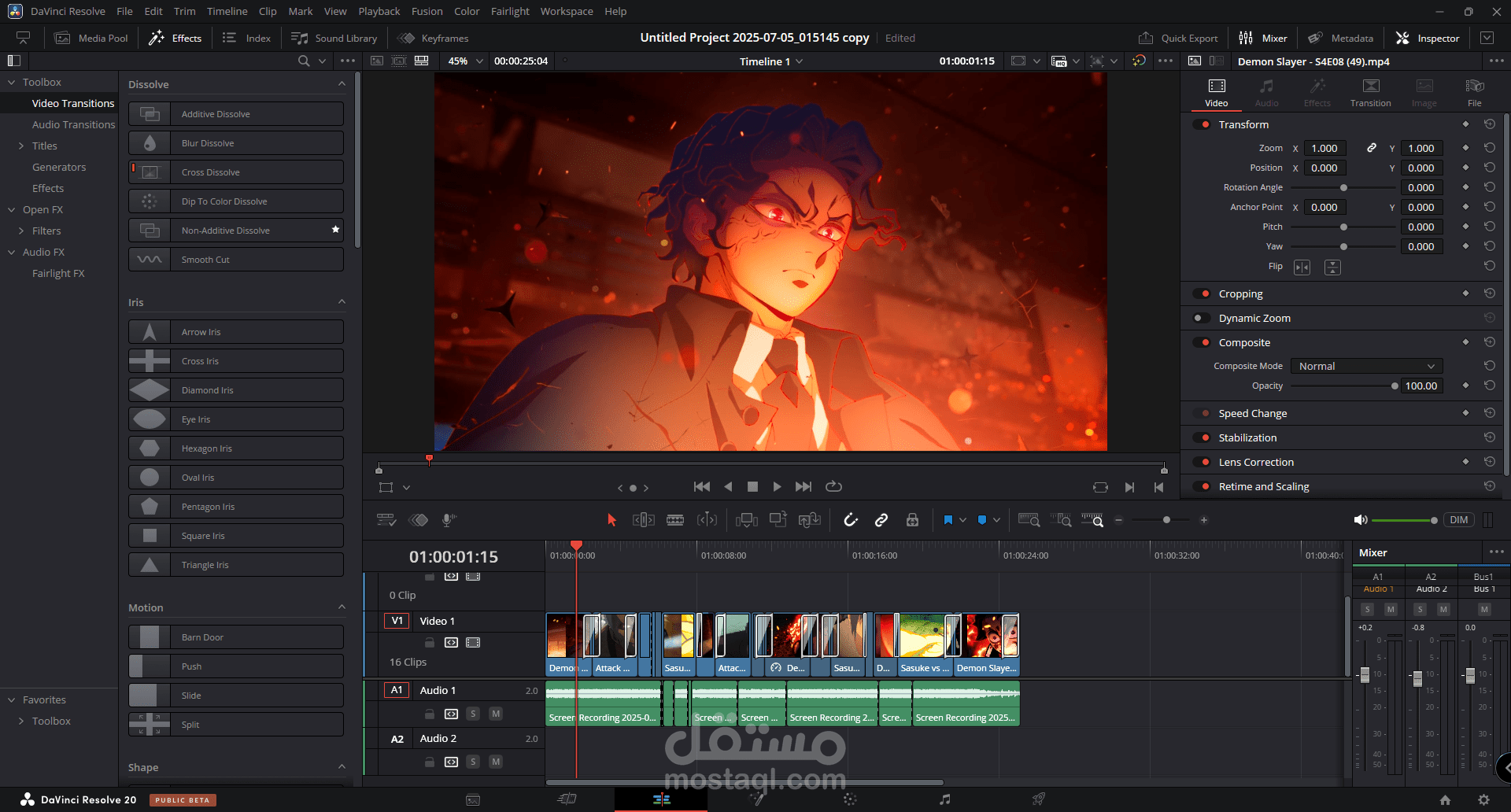1511x812 pixels.
Task: Click the blue flag icon
Action: coord(948,520)
